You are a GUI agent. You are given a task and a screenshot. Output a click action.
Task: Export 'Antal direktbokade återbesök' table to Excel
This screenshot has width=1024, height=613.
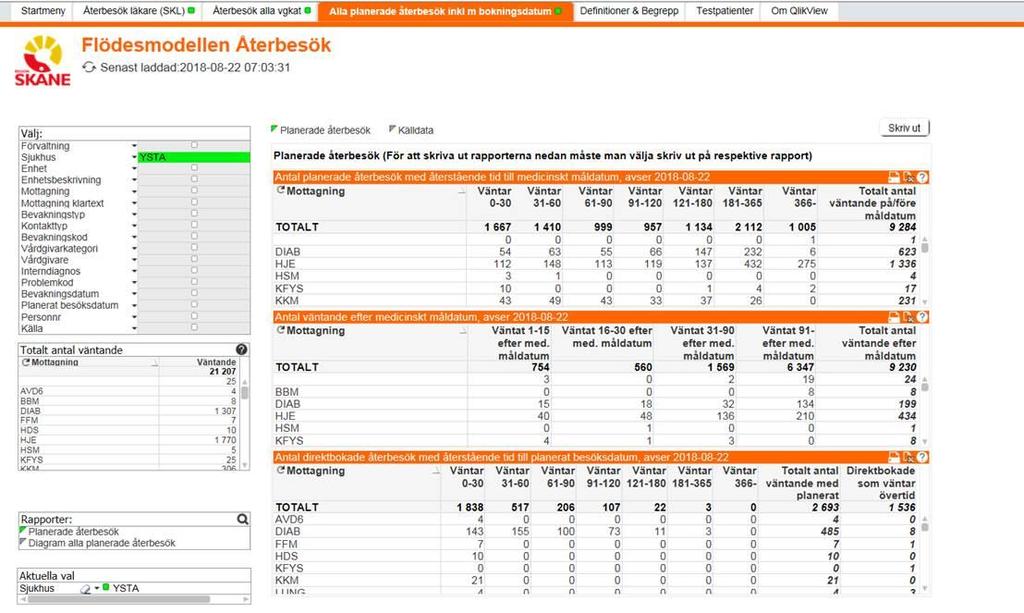click(x=908, y=457)
